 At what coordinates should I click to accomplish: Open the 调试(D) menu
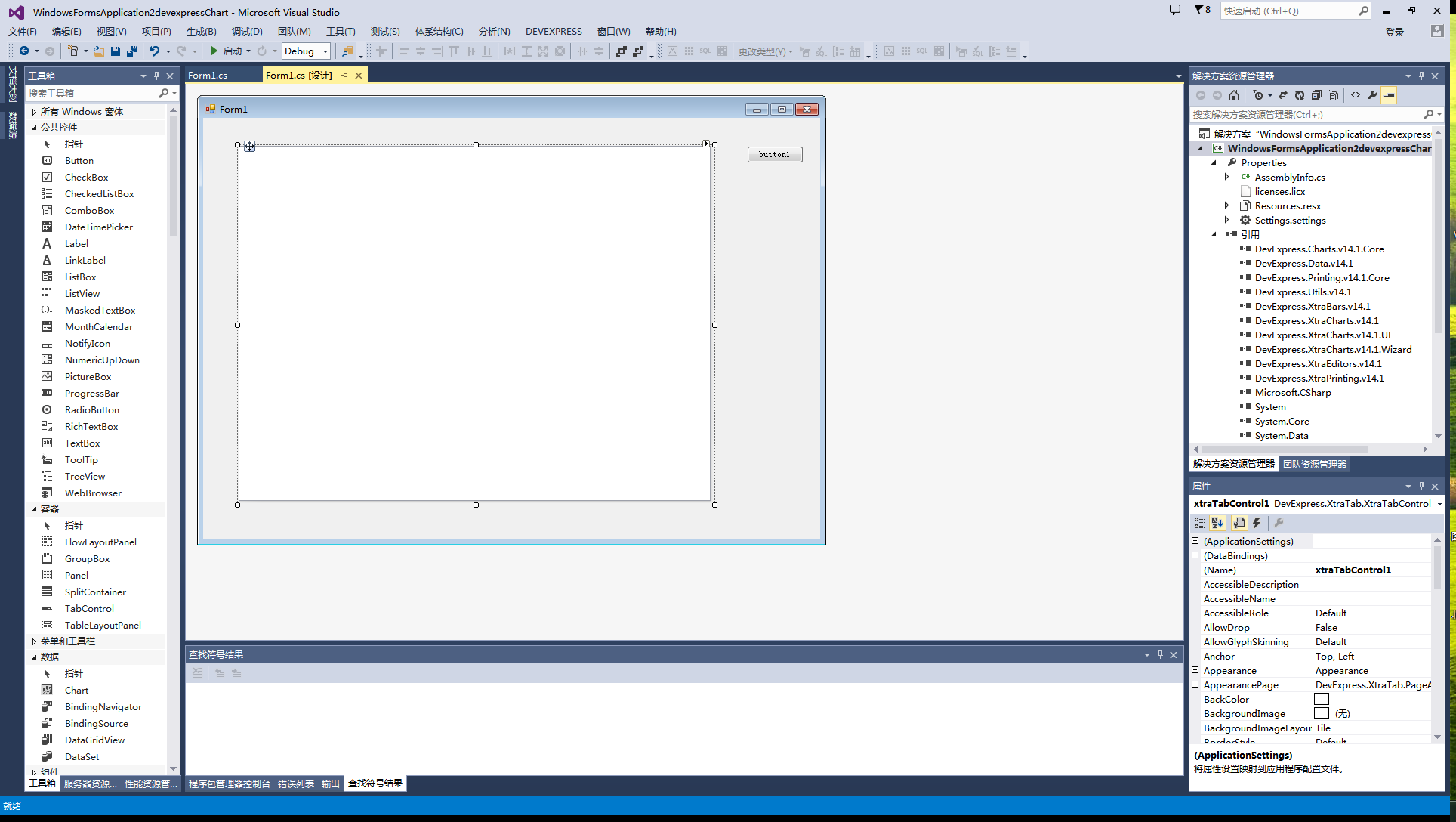click(x=247, y=32)
